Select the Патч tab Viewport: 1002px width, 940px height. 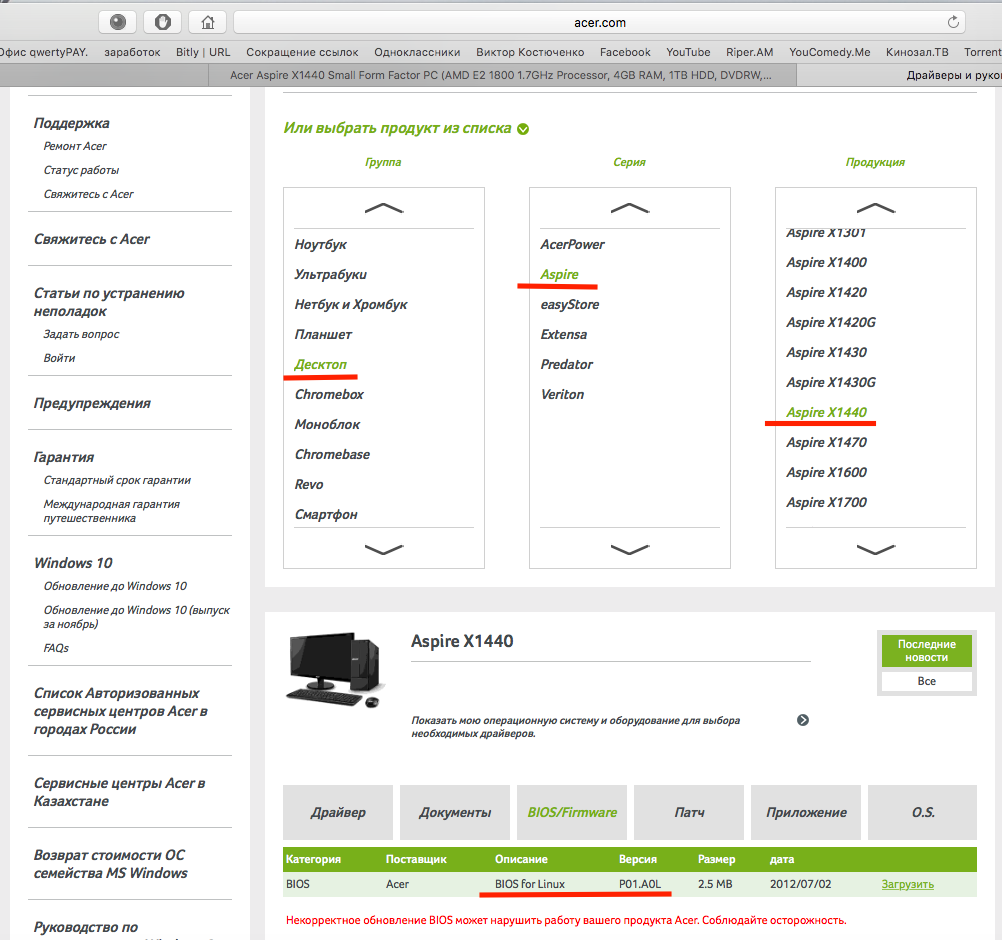click(689, 812)
